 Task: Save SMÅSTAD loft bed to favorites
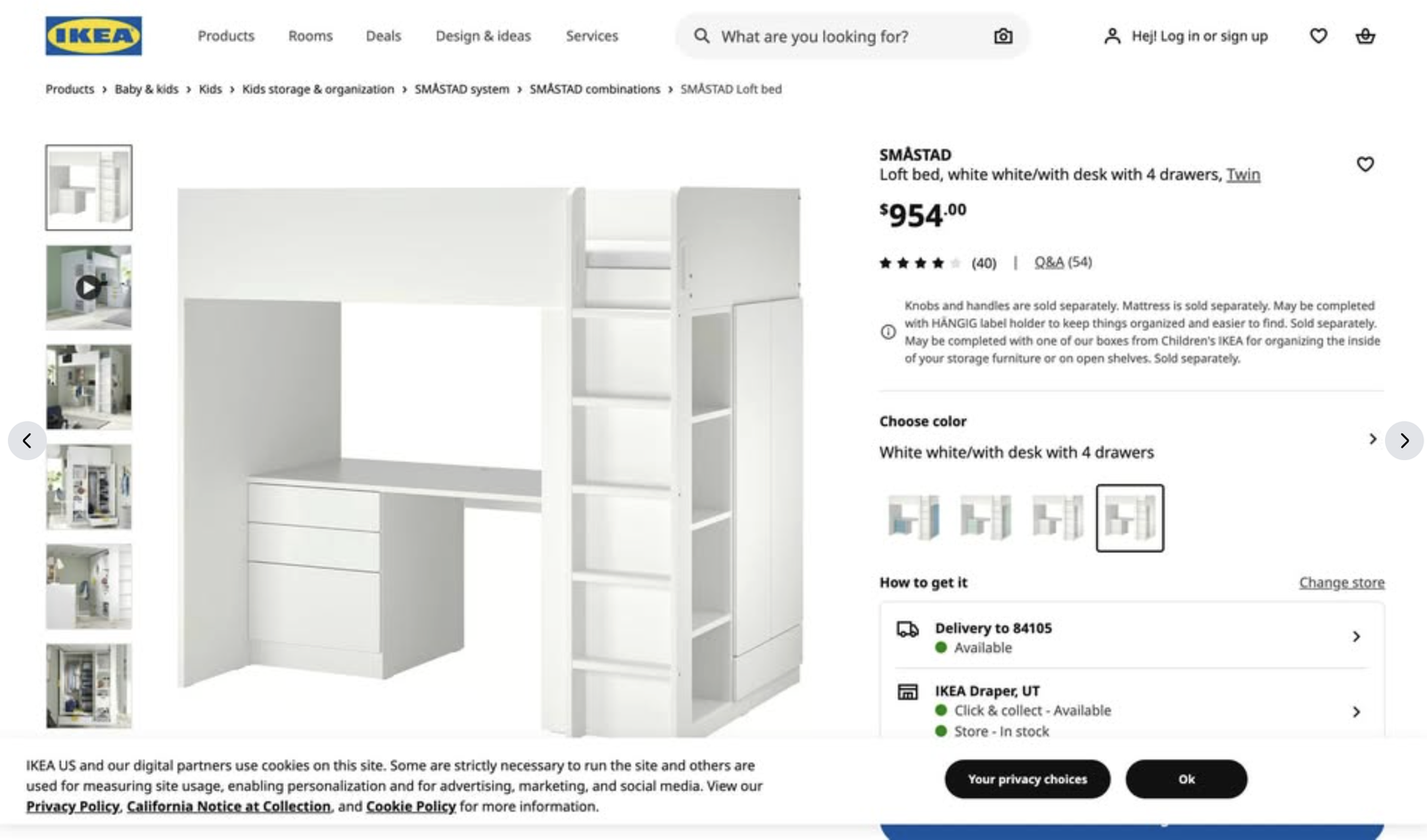click(x=1365, y=164)
